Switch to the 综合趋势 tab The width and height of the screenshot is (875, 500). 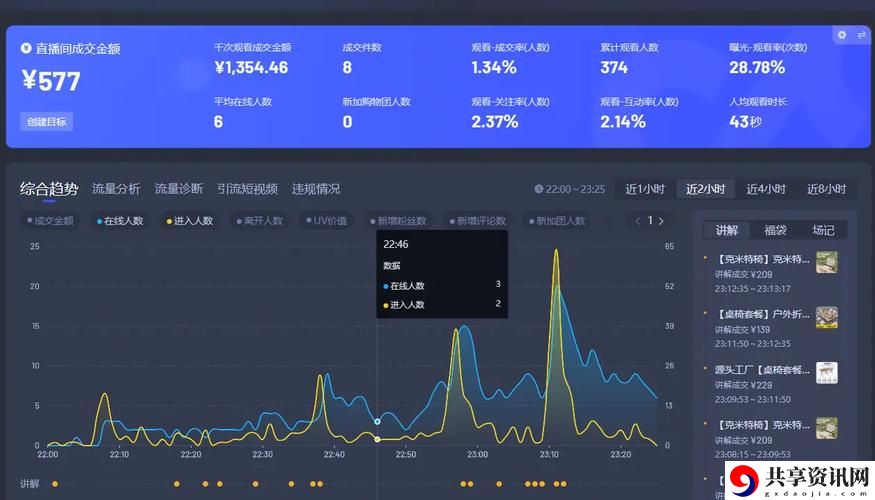coord(49,189)
